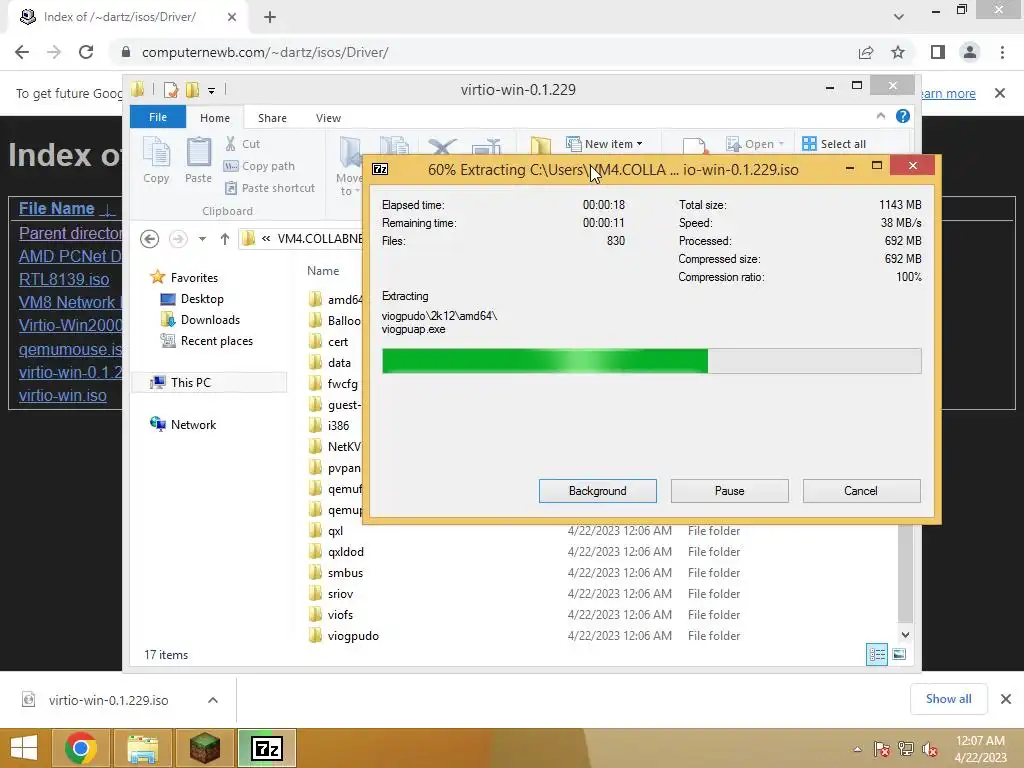This screenshot has width=1024, height=768.
Task: Click Explorer scrollbar down arrow
Action: point(905,635)
